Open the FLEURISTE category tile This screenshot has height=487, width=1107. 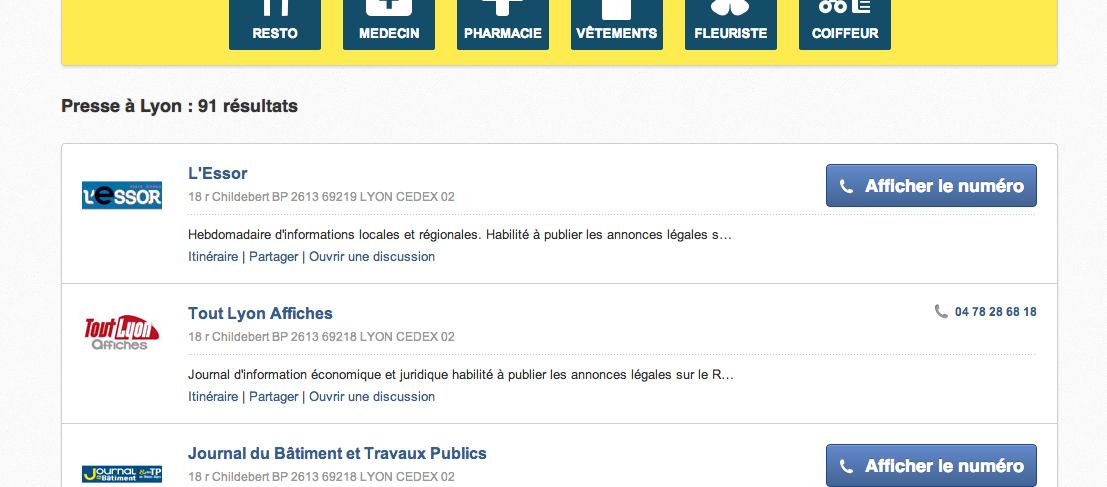[731, 25]
